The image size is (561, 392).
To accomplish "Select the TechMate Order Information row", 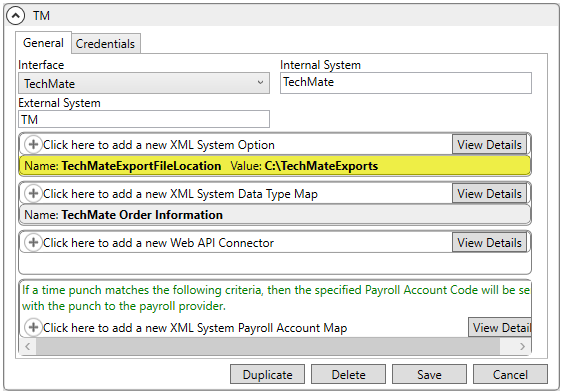I will [x=275, y=215].
